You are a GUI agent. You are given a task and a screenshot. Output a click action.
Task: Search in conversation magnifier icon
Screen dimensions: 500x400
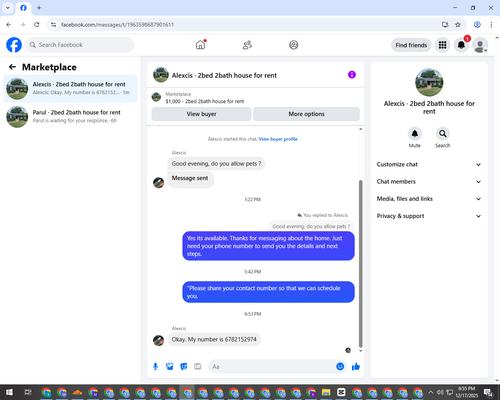pos(443,134)
